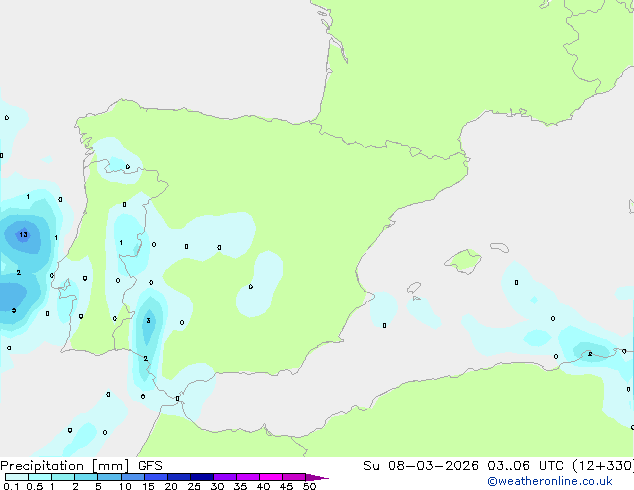Click the legend scale label '35'
Image resolution: width=634 pixels, height=490 pixels.
coord(240,486)
